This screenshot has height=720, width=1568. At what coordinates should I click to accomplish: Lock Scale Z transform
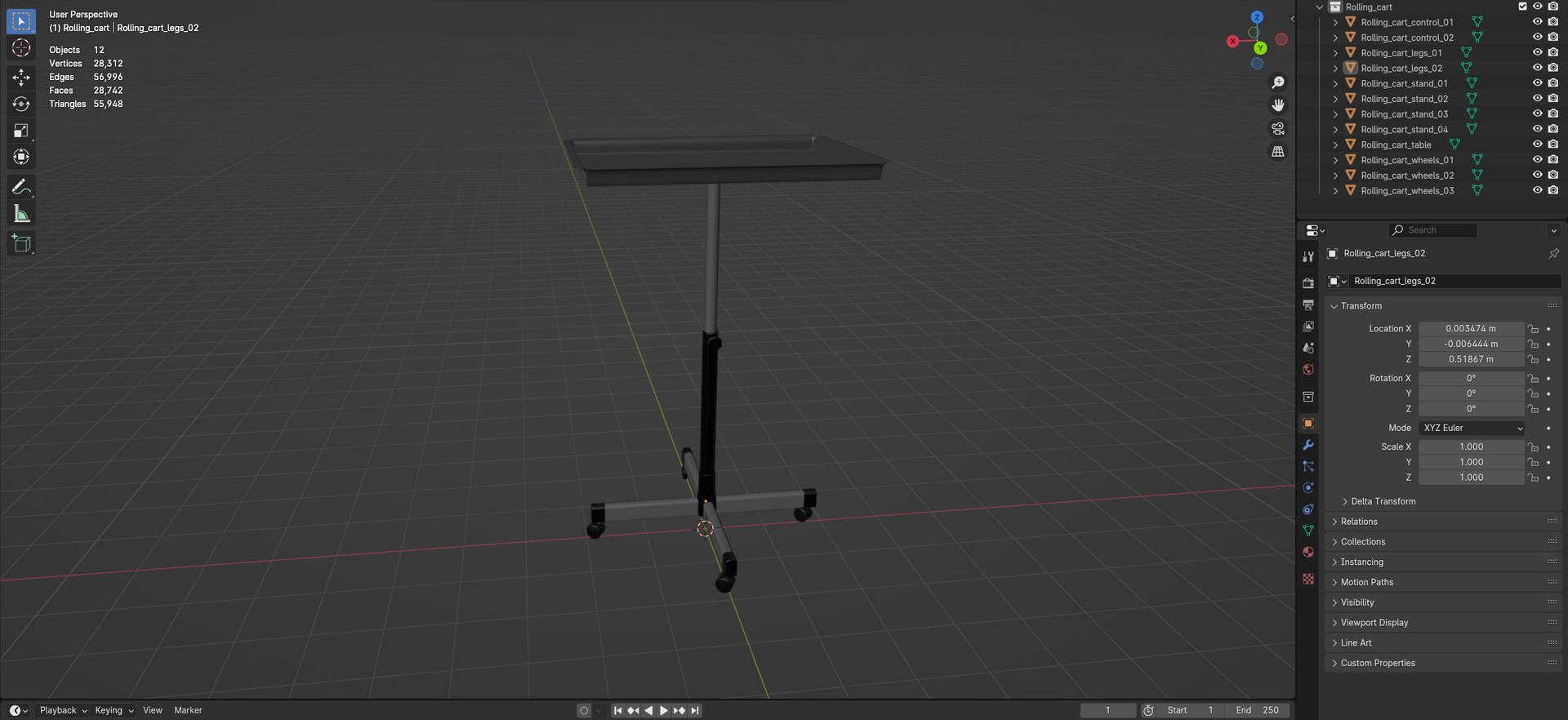[x=1533, y=478]
